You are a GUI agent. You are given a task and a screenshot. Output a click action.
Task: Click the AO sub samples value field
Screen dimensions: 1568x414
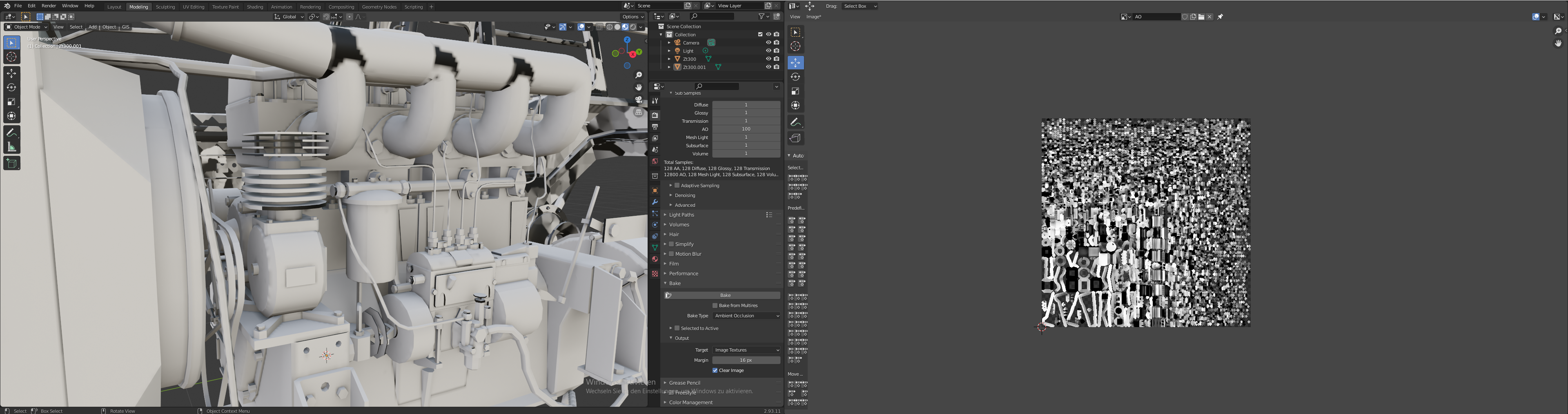(746, 129)
